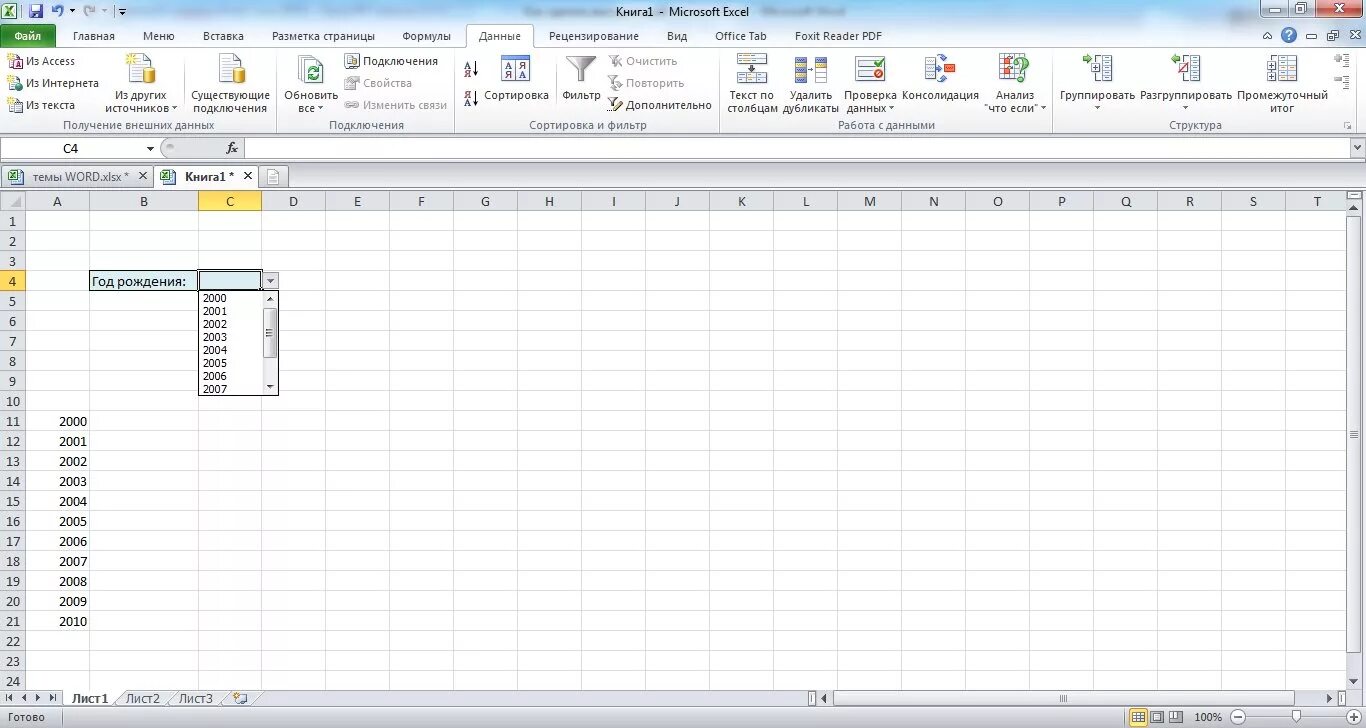This screenshot has width=1366, height=728.
Task: Close the Книга1 document tab
Action: (x=248, y=176)
